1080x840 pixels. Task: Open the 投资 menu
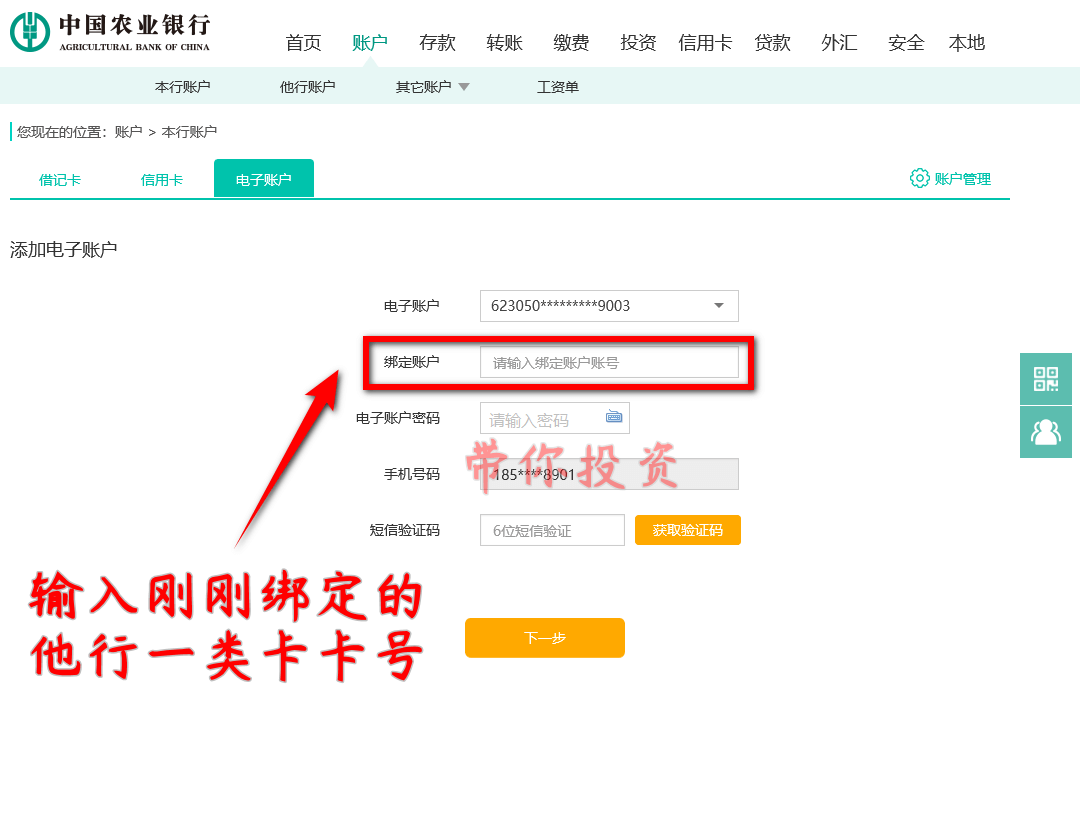pyautogui.click(x=638, y=43)
